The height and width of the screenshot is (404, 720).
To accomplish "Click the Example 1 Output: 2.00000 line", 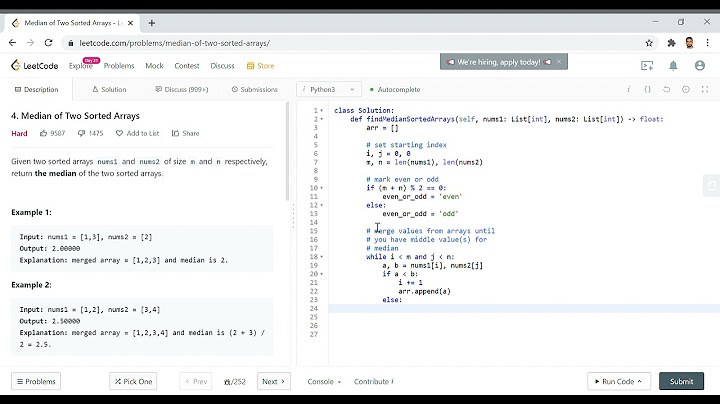I will (50, 248).
